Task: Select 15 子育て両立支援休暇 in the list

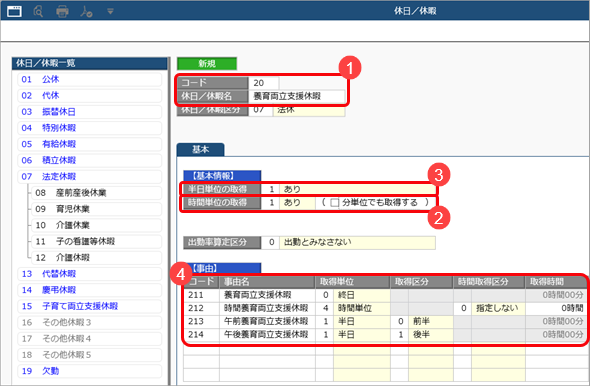Action: pyautogui.click(x=90, y=306)
